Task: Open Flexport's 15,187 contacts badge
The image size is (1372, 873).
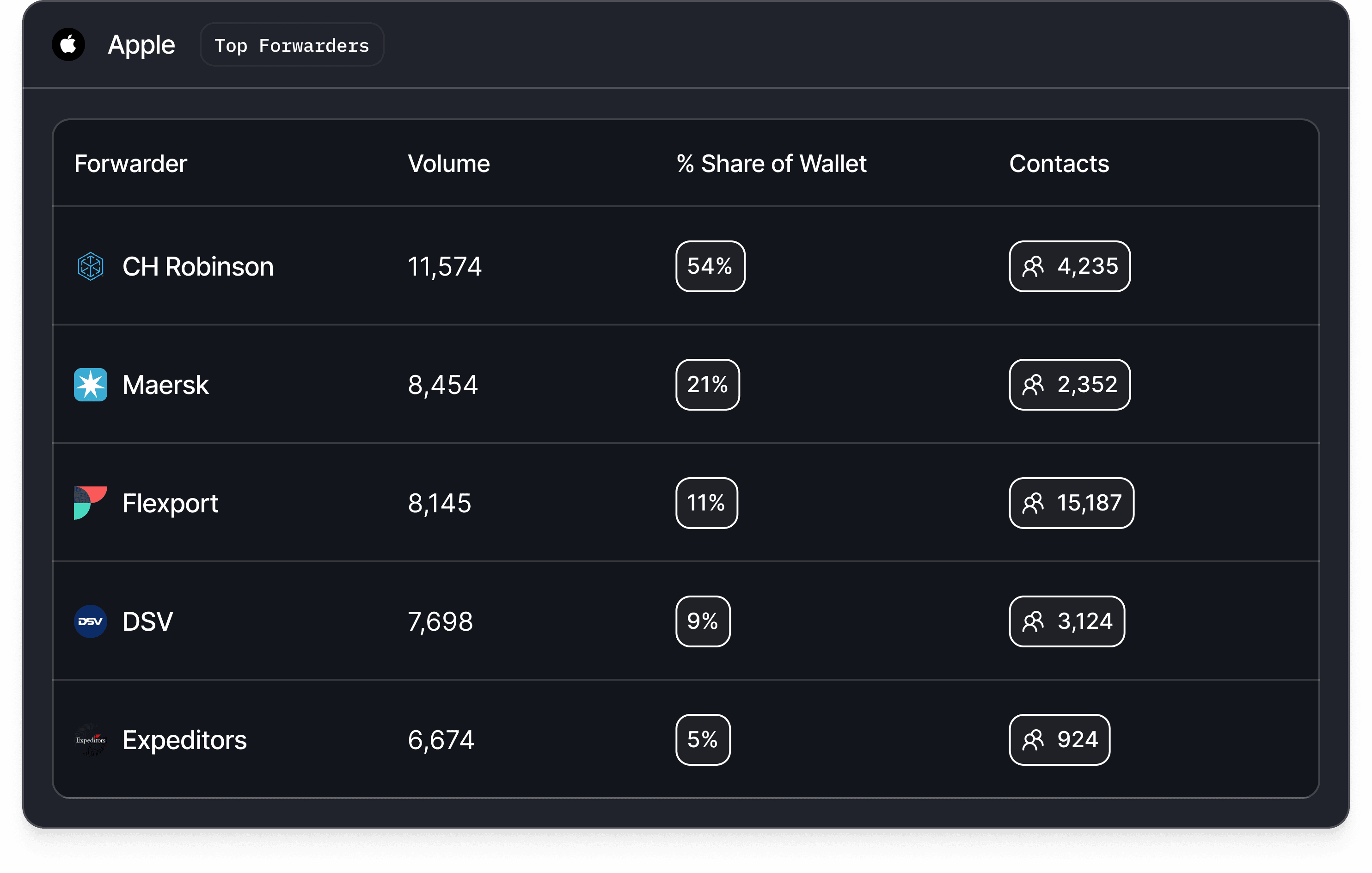Action: 1071,503
